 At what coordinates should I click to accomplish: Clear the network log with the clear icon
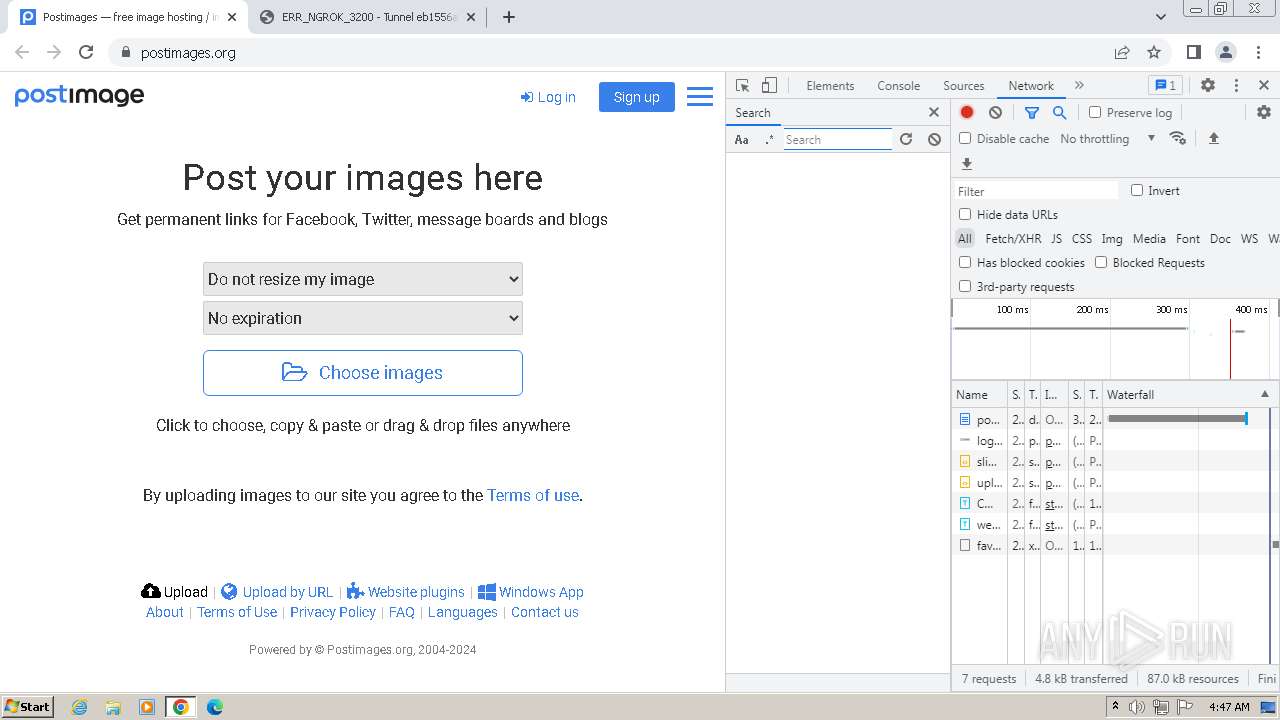(995, 113)
